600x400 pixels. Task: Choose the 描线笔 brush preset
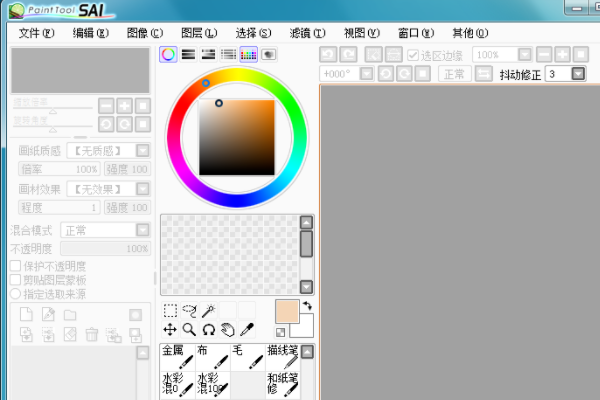pyautogui.click(x=281, y=357)
